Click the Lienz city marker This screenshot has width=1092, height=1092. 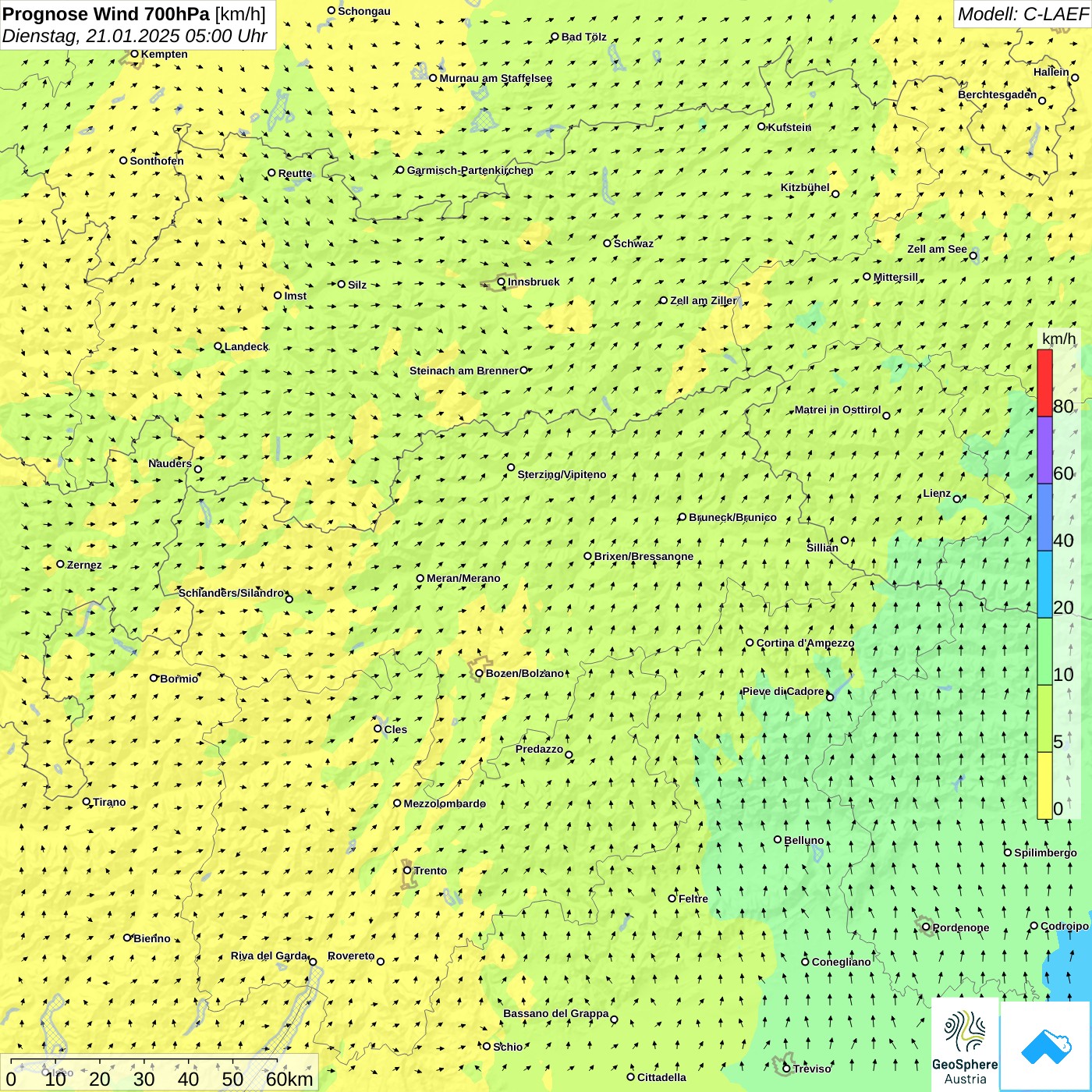tap(957, 498)
